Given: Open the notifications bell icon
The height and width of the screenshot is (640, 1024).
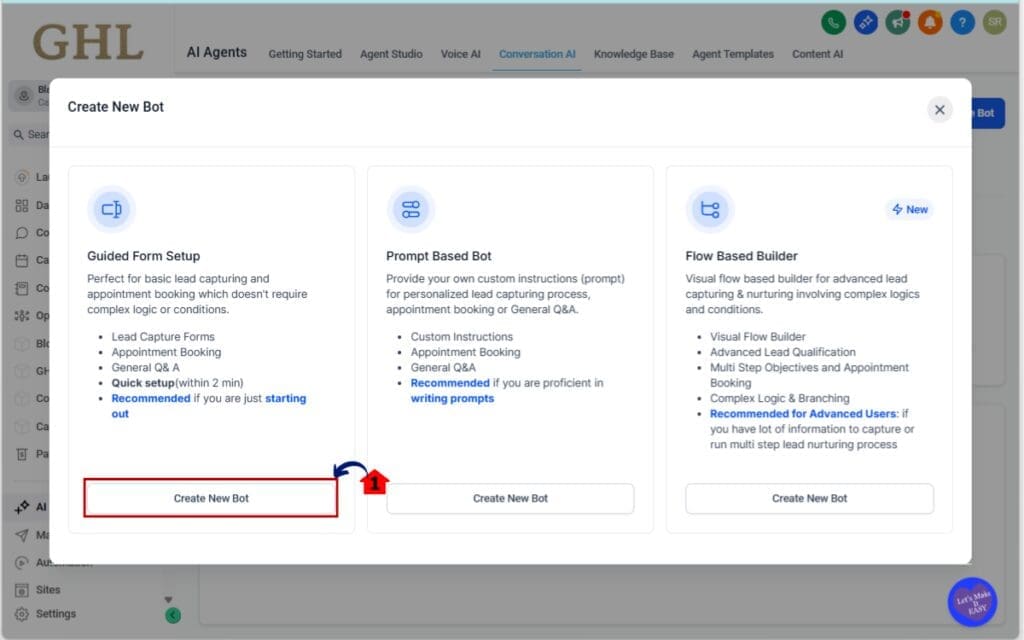Looking at the screenshot, I should tap(928, 21).
